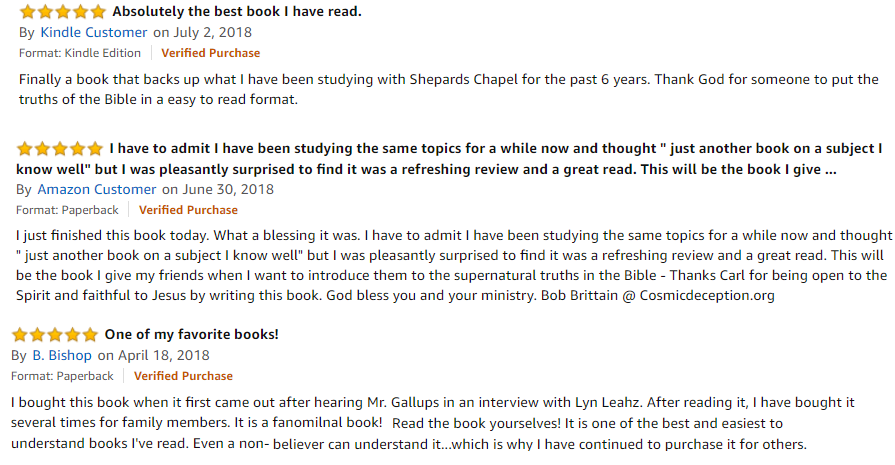
Task: Click the 'Format: Kindle Edition' label
Action: click(x=80, y=53)
